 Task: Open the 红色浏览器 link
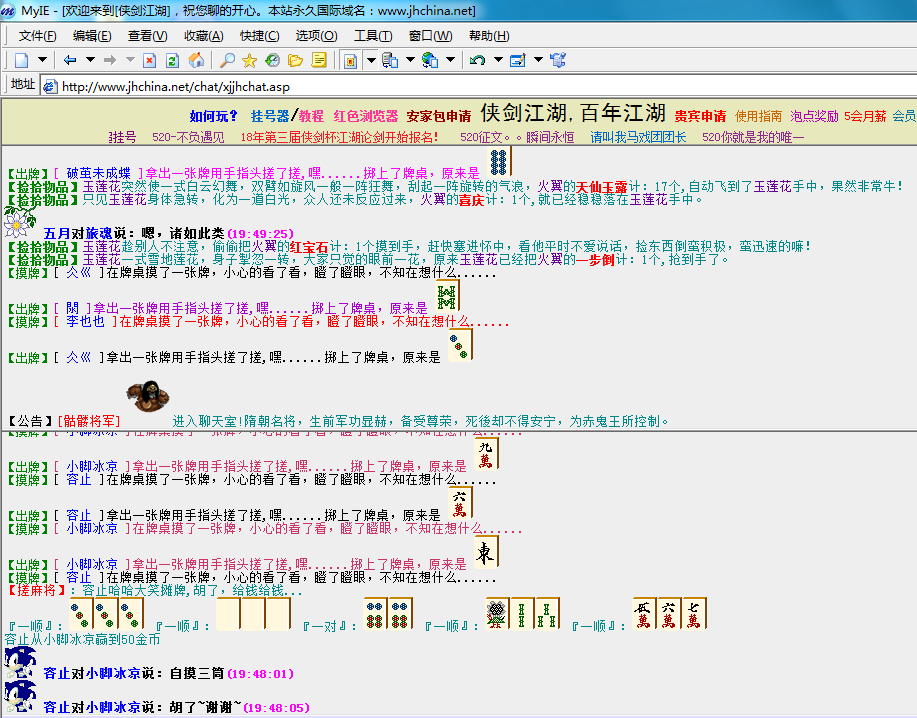pos(366,116)
